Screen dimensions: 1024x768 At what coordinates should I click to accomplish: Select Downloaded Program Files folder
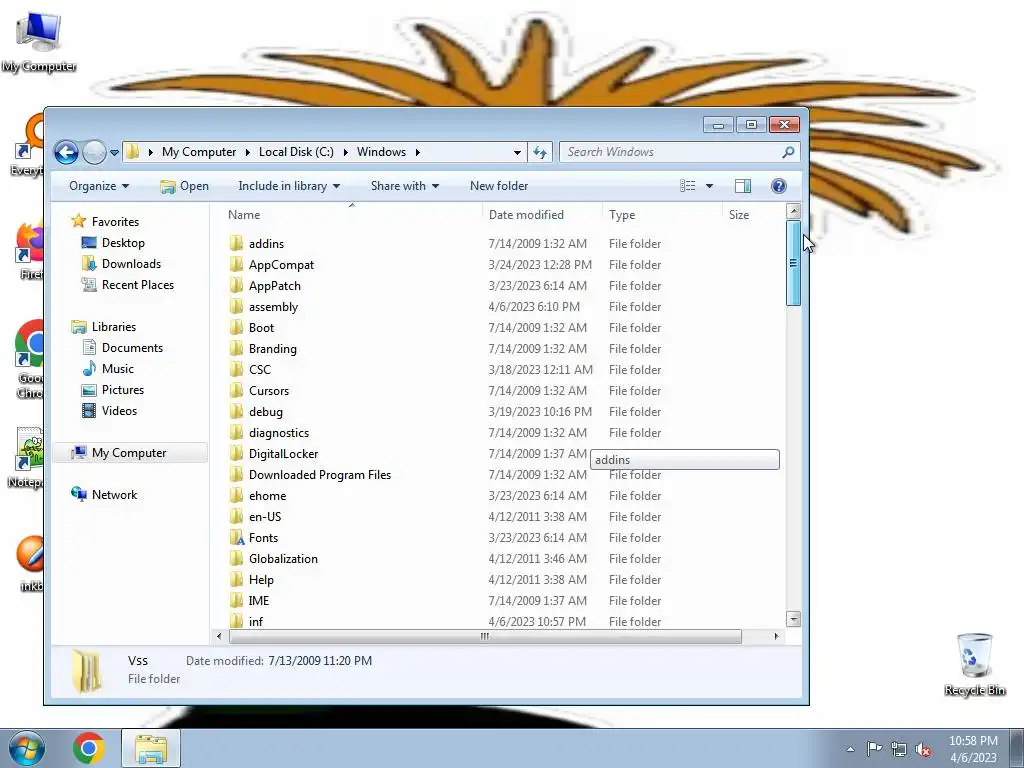tap(319, 475)
